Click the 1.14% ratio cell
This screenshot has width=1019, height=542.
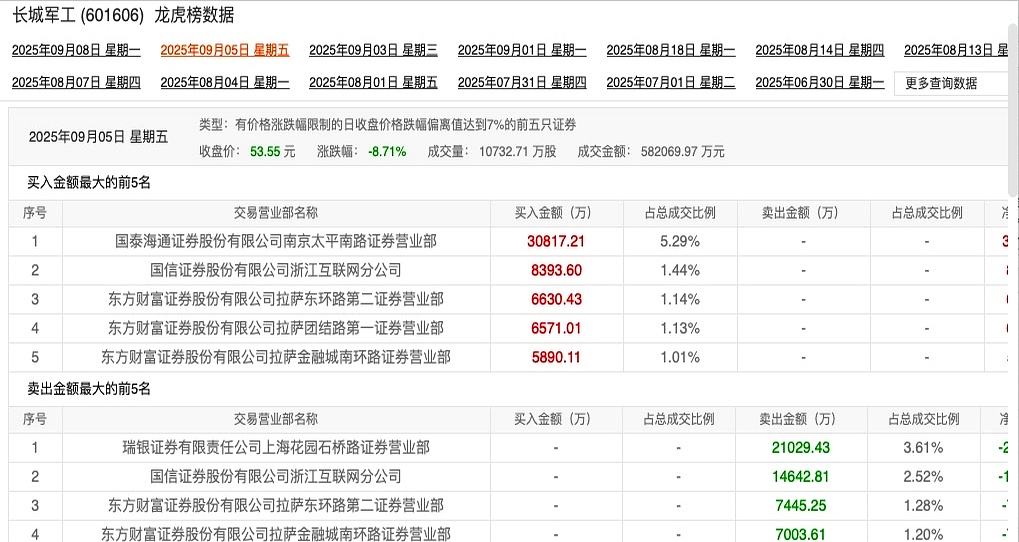680,300
